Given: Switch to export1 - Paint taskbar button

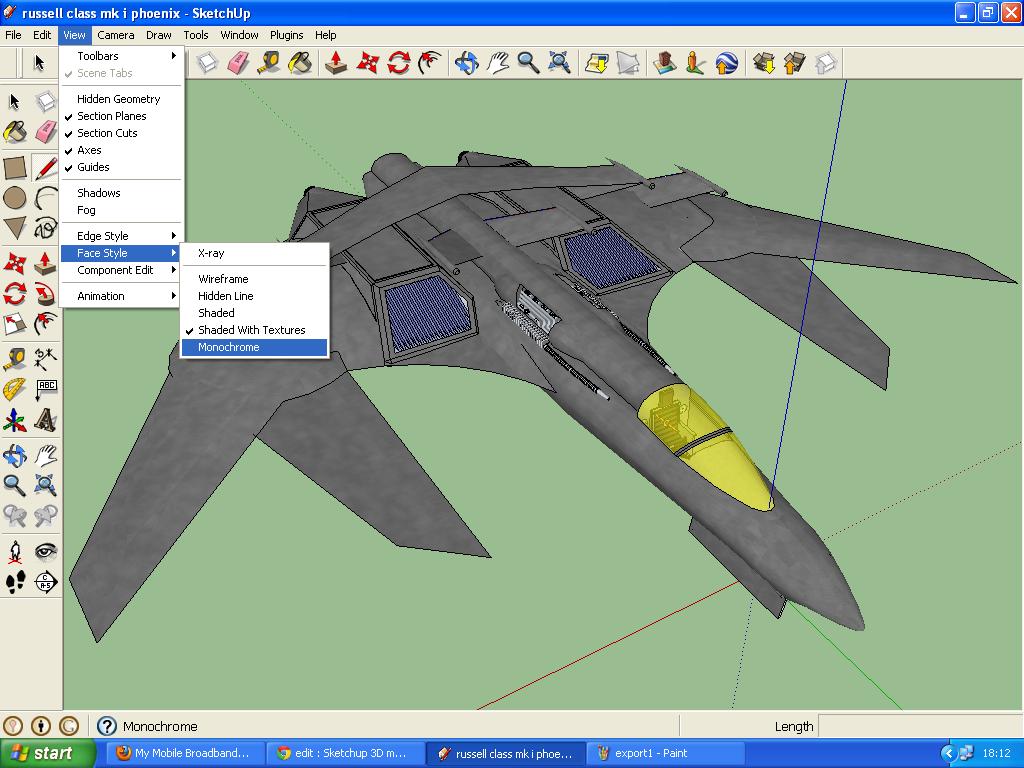Looking at the screenshot, I should pos(665,753).
